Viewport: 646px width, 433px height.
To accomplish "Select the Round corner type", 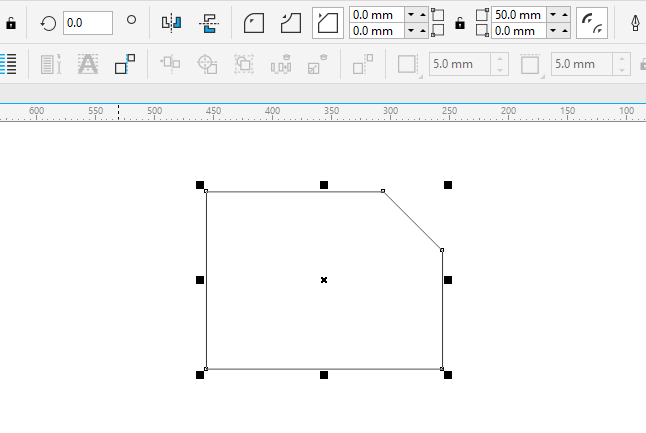I will 254,22.
